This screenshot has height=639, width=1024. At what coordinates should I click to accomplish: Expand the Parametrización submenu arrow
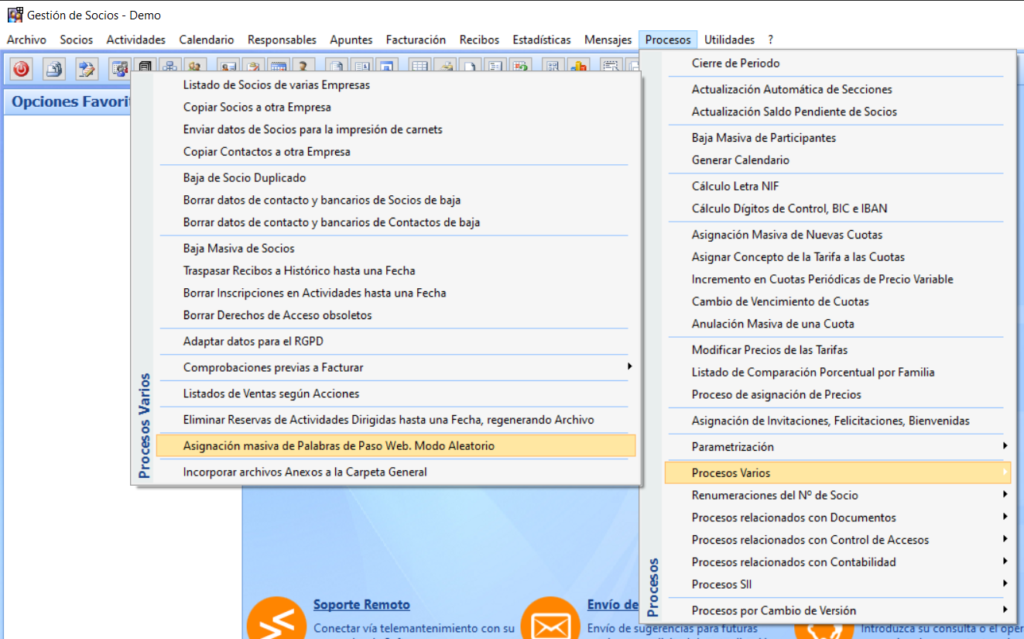click(x=1003, y=446)
